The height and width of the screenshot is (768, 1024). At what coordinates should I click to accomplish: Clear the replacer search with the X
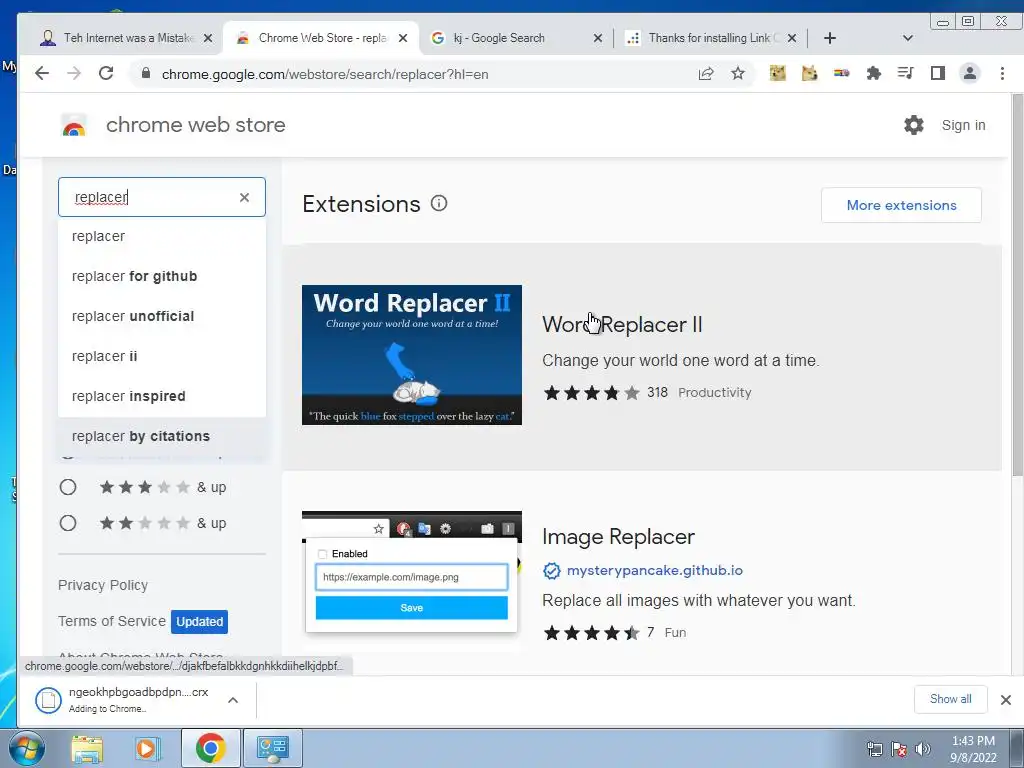(x=244, y=197)
